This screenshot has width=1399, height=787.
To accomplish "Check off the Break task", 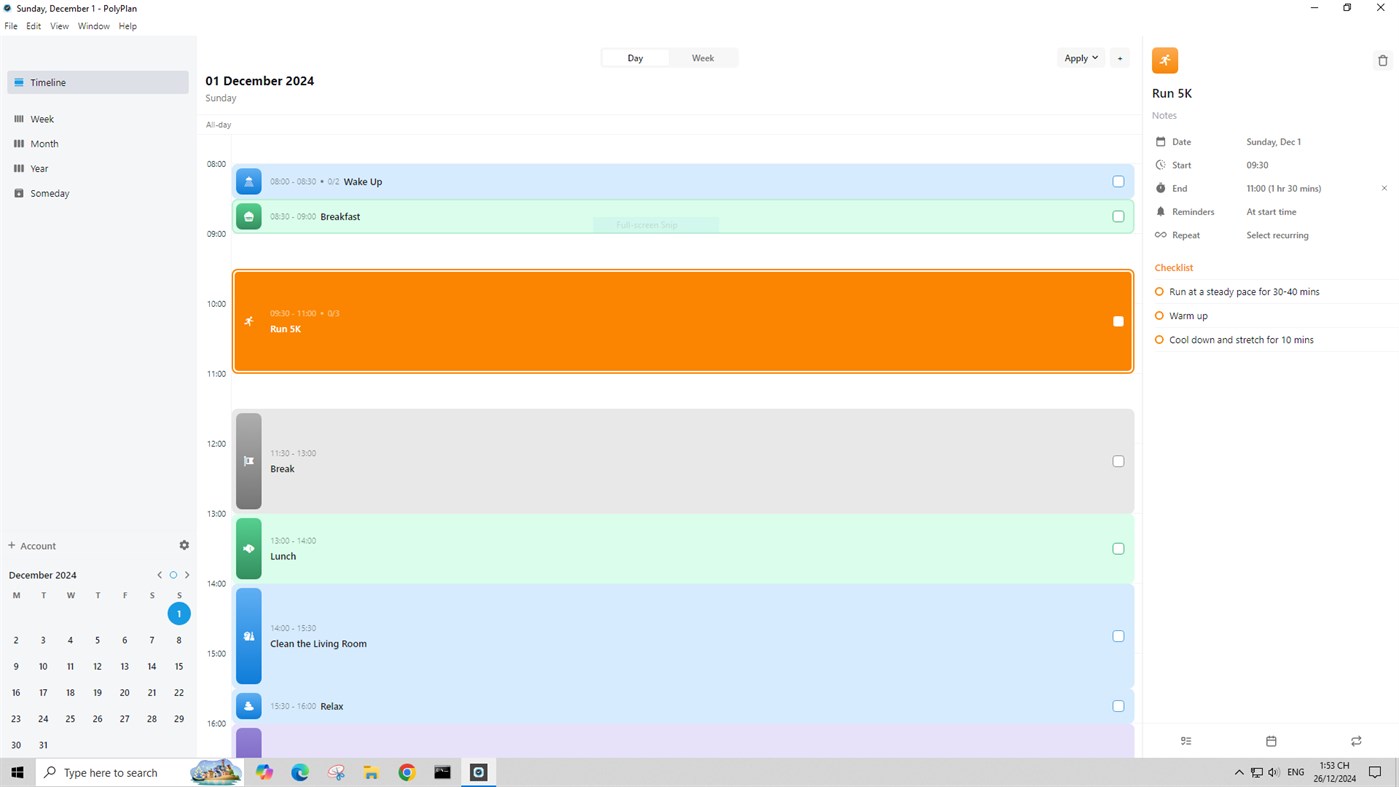I will pos(1118,461).
